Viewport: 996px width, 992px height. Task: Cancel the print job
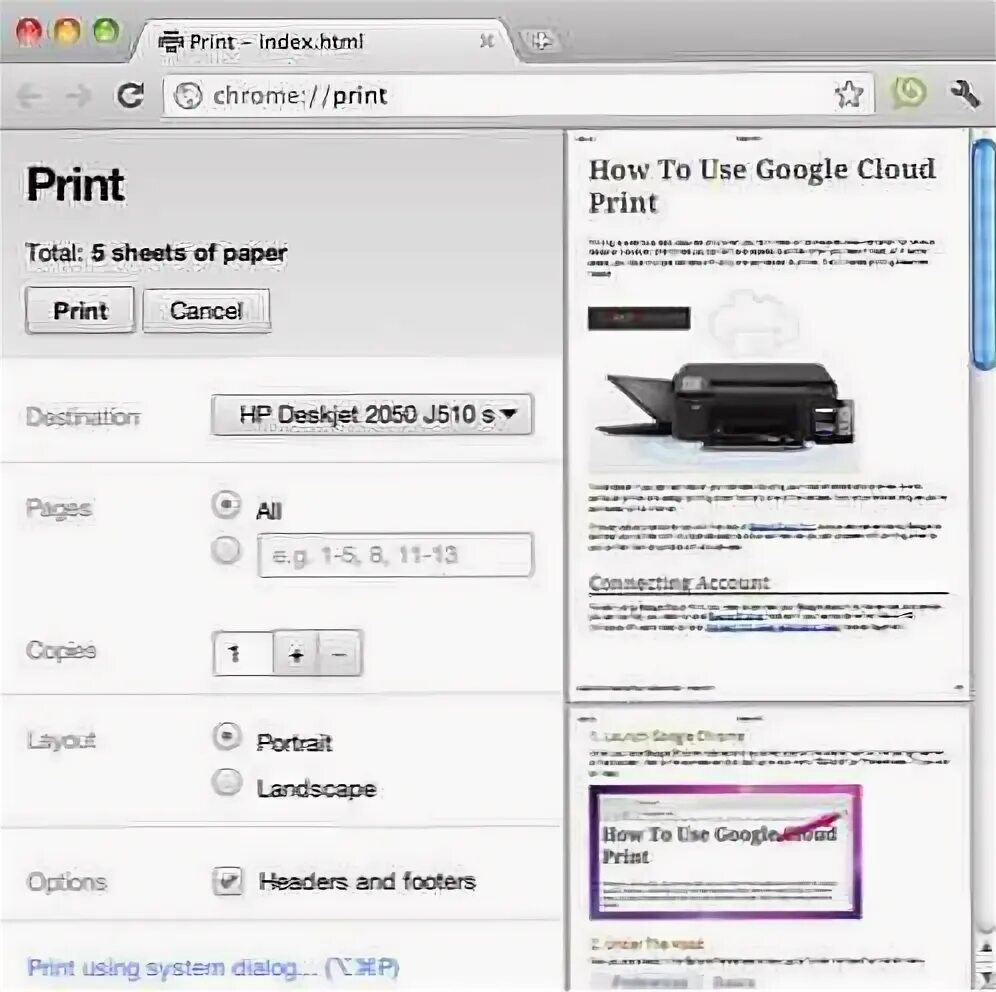click(206, 310)
